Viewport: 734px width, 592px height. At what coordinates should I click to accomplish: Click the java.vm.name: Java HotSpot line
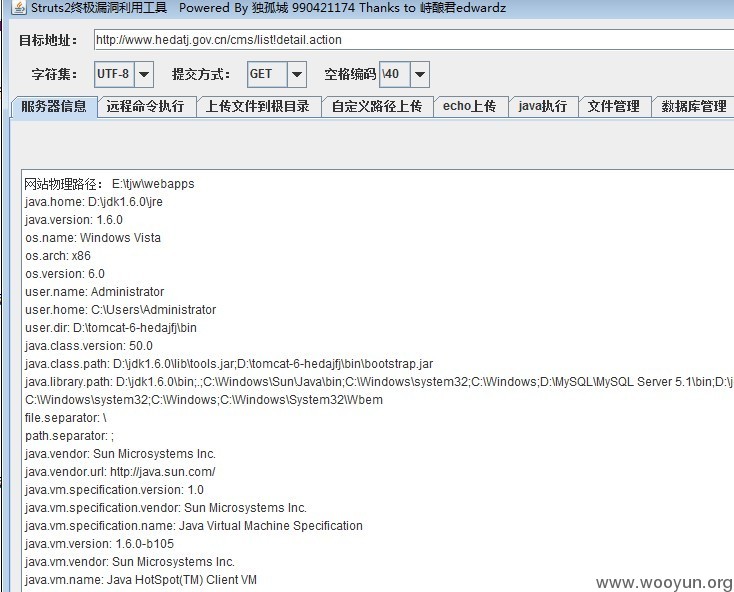tap(141, 580)
